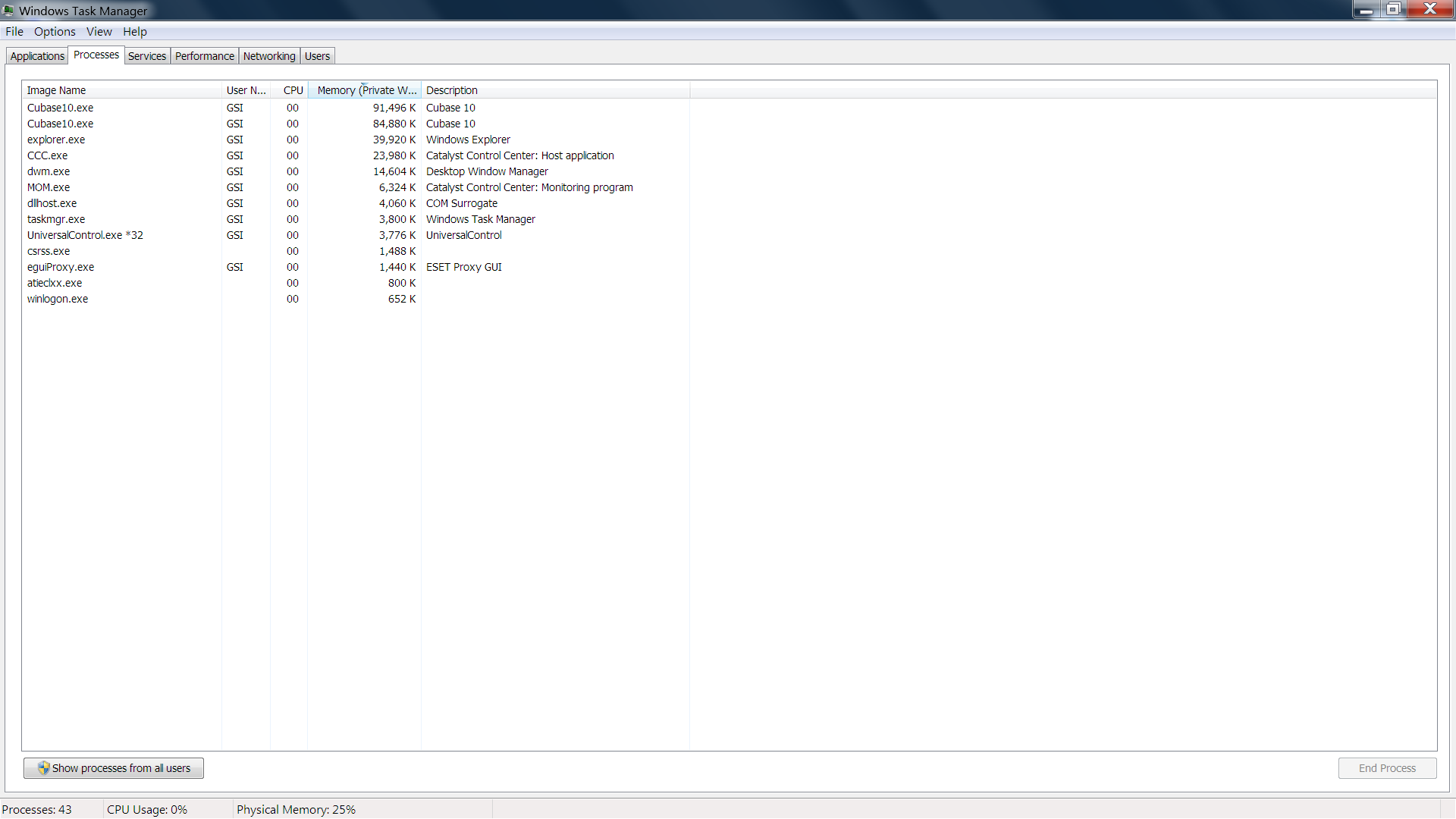The height and width of the screenshot is (819, 1456).
Task: Click the COM Surrogate description
Action: click(462, 203)
